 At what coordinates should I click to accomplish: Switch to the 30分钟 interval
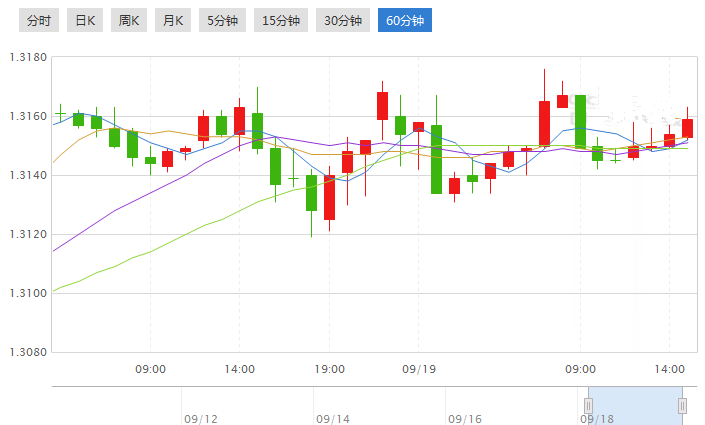tap(342, 20)
